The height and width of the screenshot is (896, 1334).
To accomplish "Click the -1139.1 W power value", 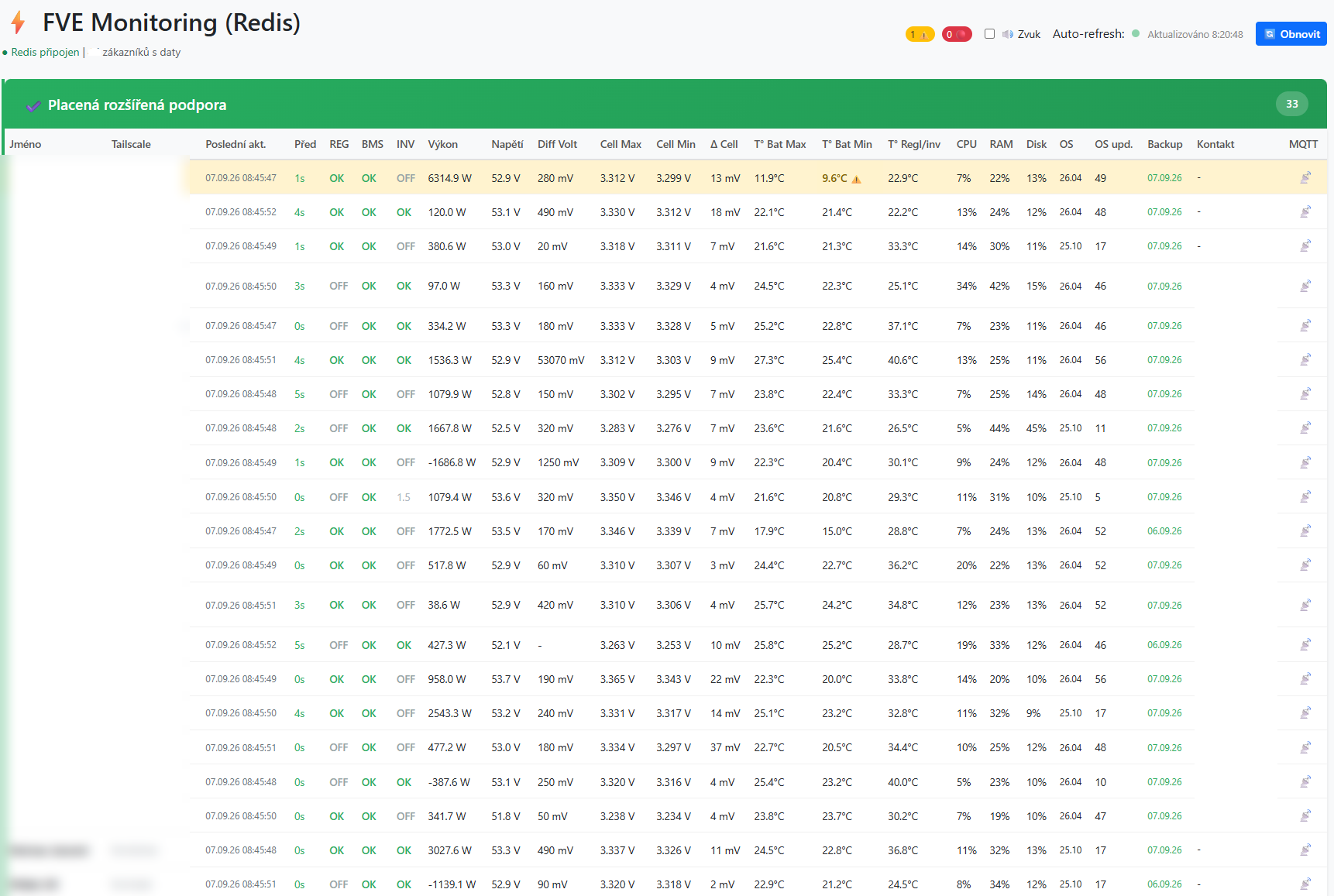I will click(452, 884).
